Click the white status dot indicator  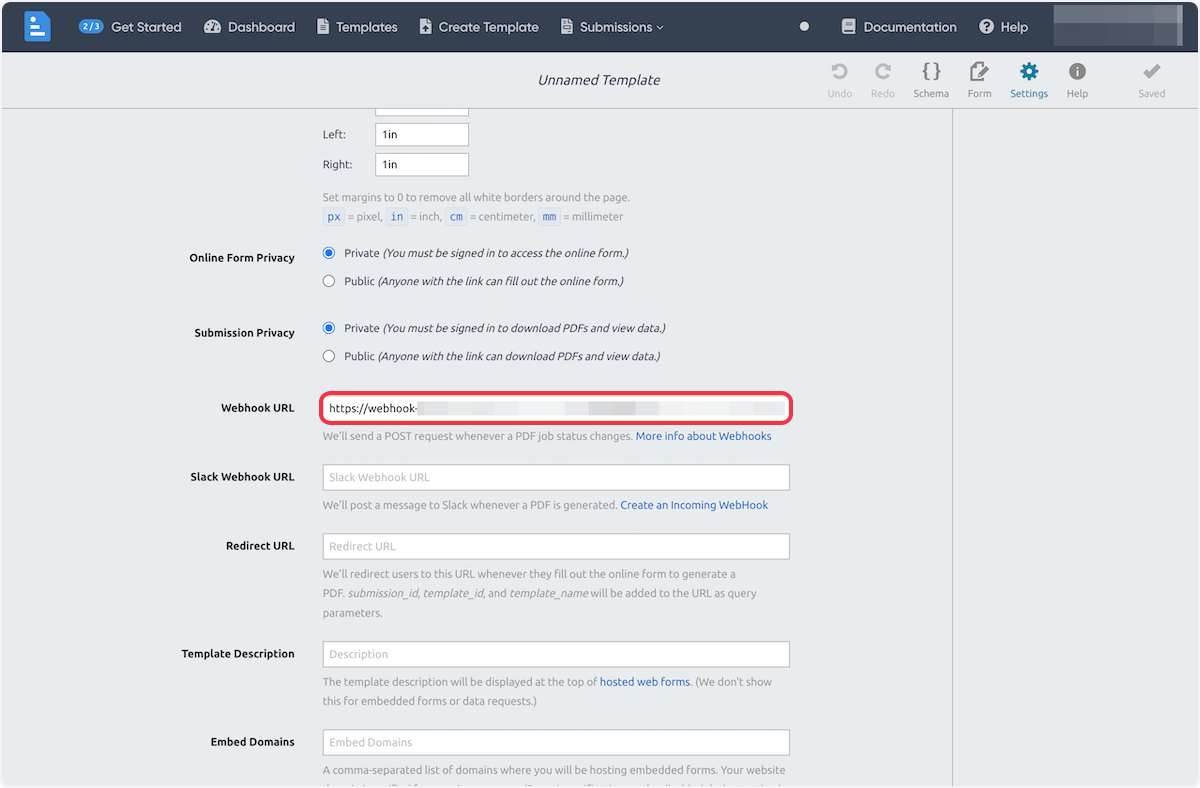(x=804, y=27)
